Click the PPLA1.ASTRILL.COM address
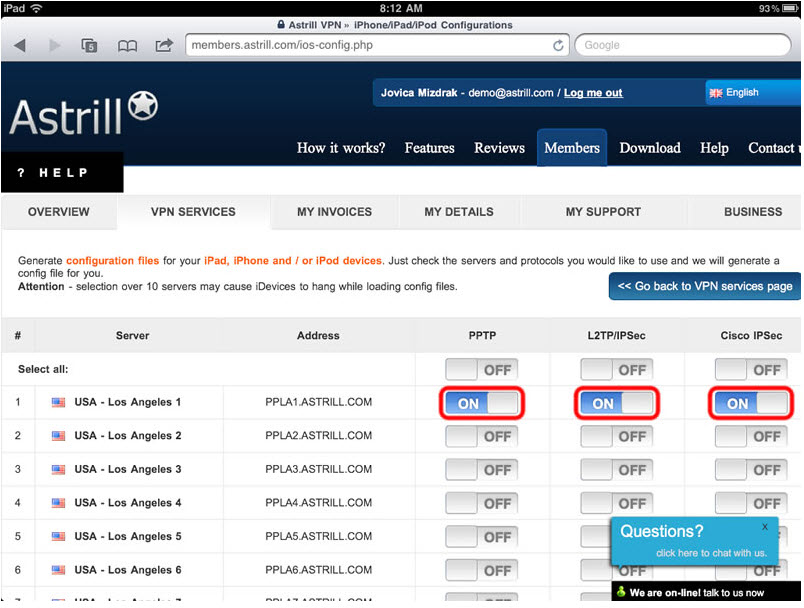 pos(318,402)
